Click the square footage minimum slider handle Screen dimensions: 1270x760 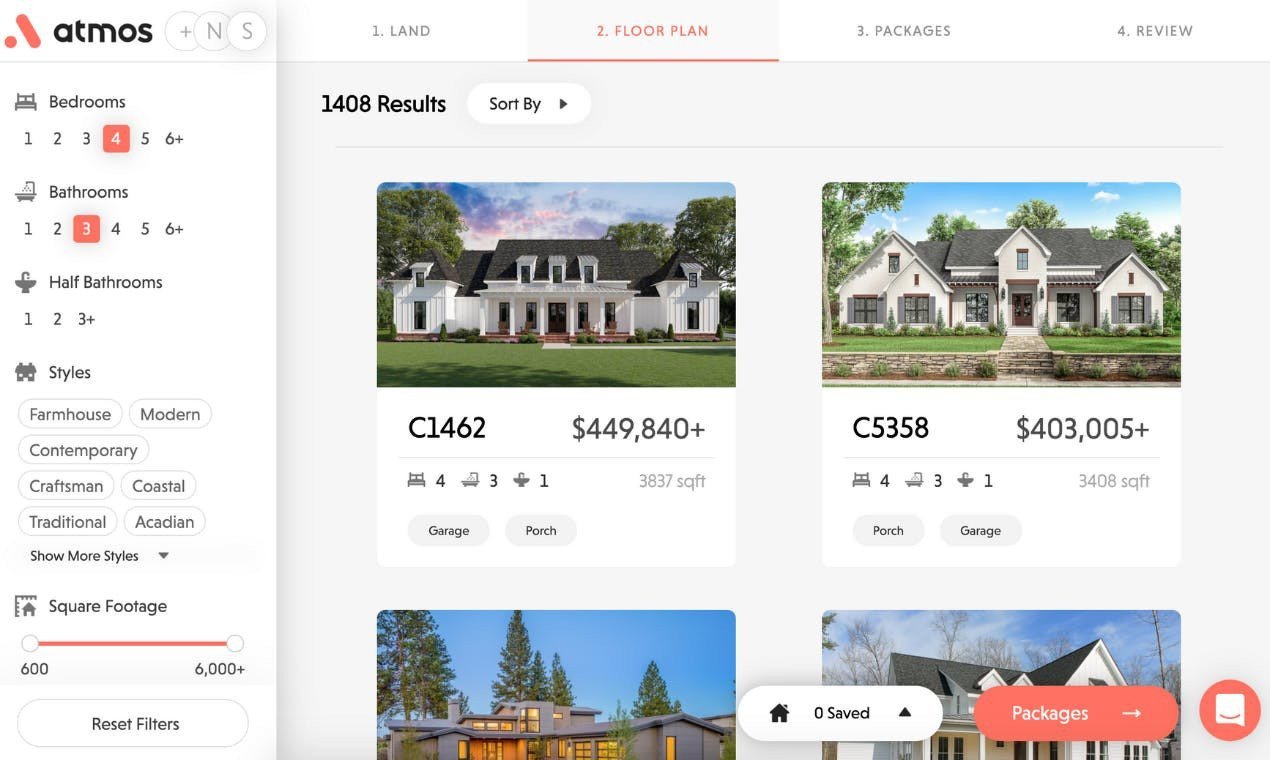[x=30, y=643]
